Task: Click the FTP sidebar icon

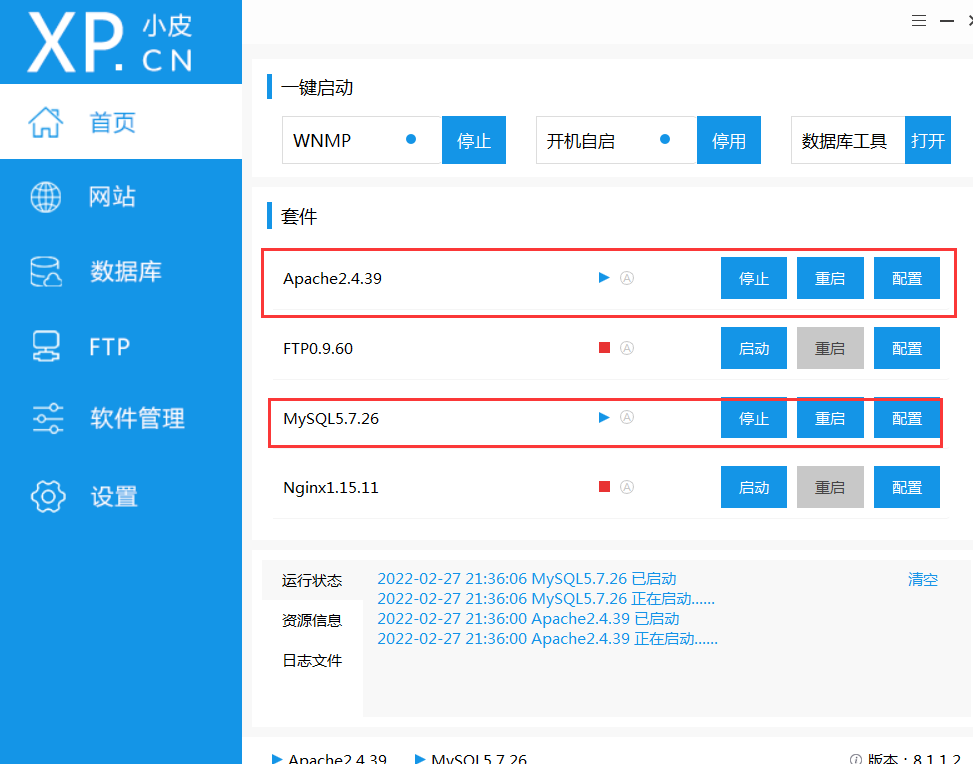Action: coord(45,346)
